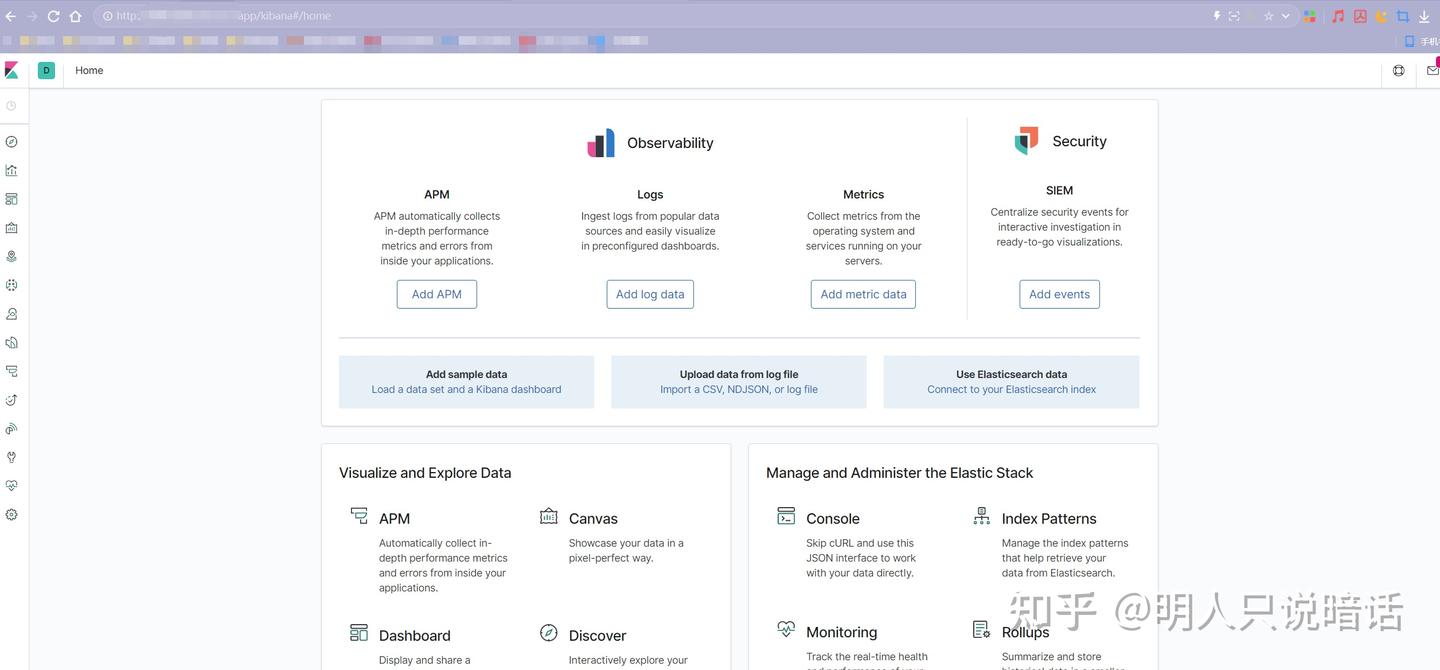Open the Dashboard app icon
The width and height of the screenshot is (1440, 670).
coord(11,199)
